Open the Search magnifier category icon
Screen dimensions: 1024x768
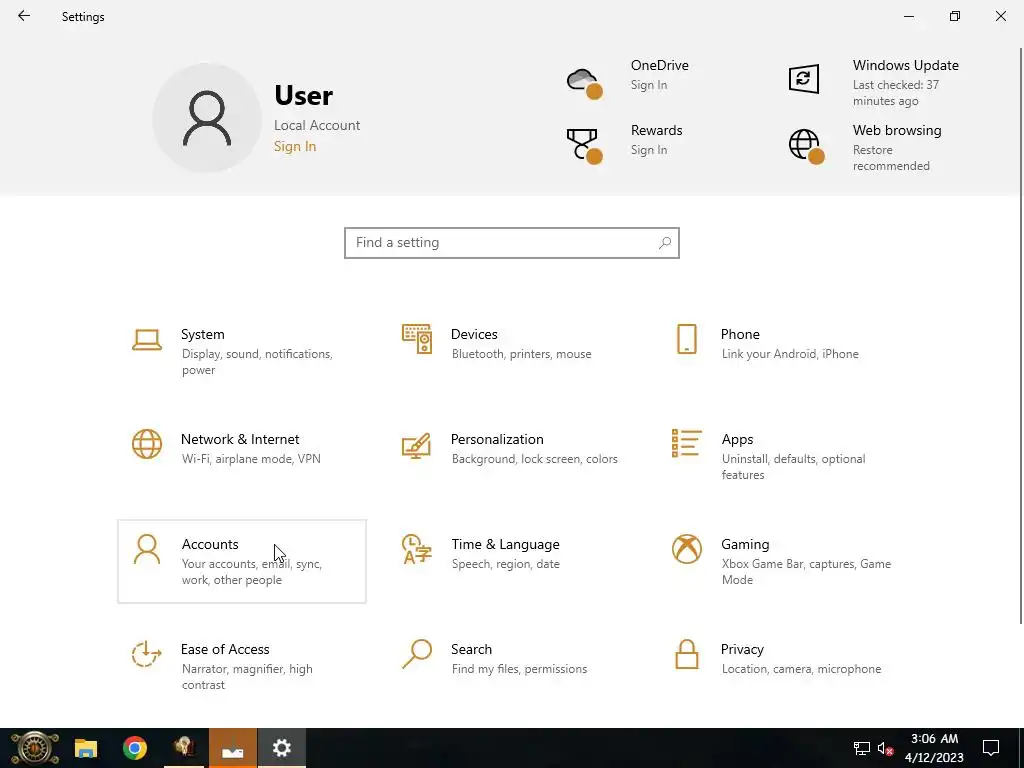tap(417, 654)
